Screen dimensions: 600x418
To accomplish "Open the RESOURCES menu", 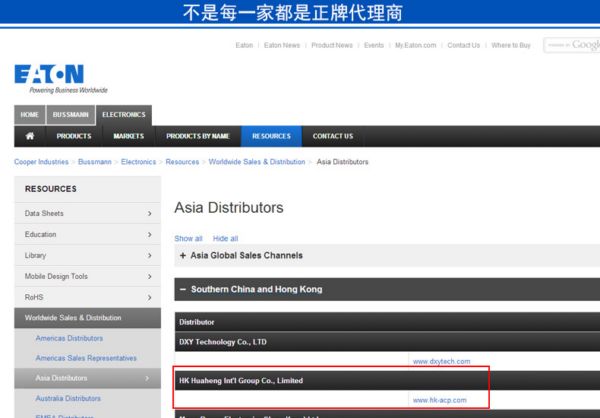I will tap(271, 136).
